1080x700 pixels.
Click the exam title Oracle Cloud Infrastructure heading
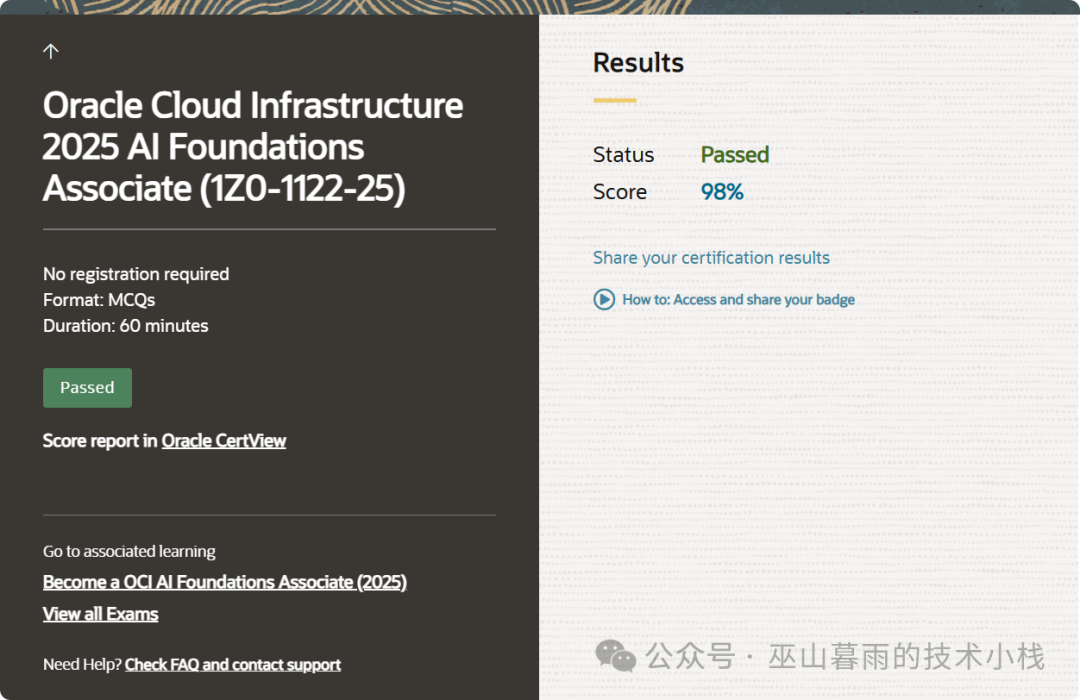pyautogui.click(x=253, y=147)
